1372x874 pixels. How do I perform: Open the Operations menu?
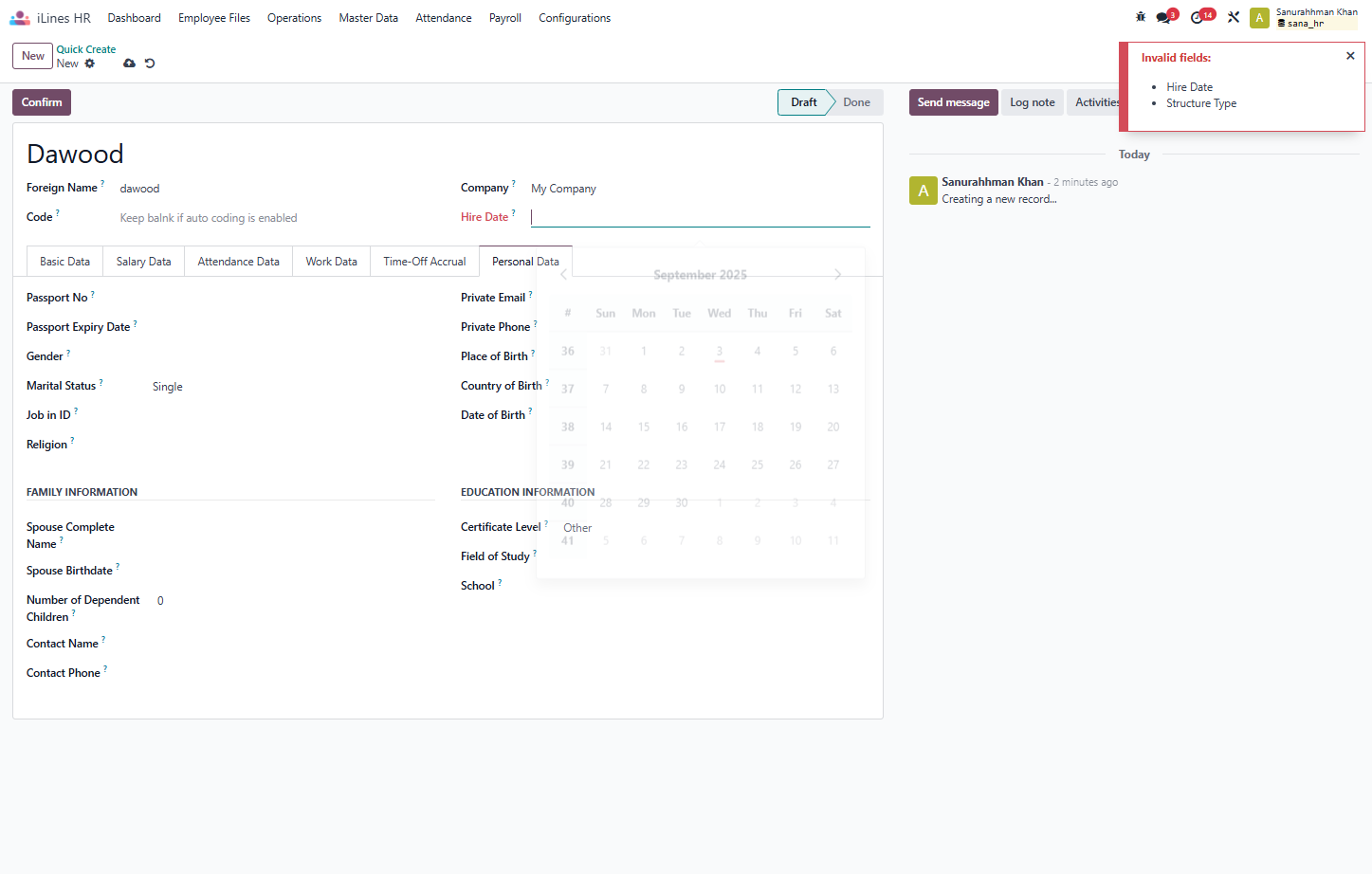pyautogui.click(x=294, y=18)
